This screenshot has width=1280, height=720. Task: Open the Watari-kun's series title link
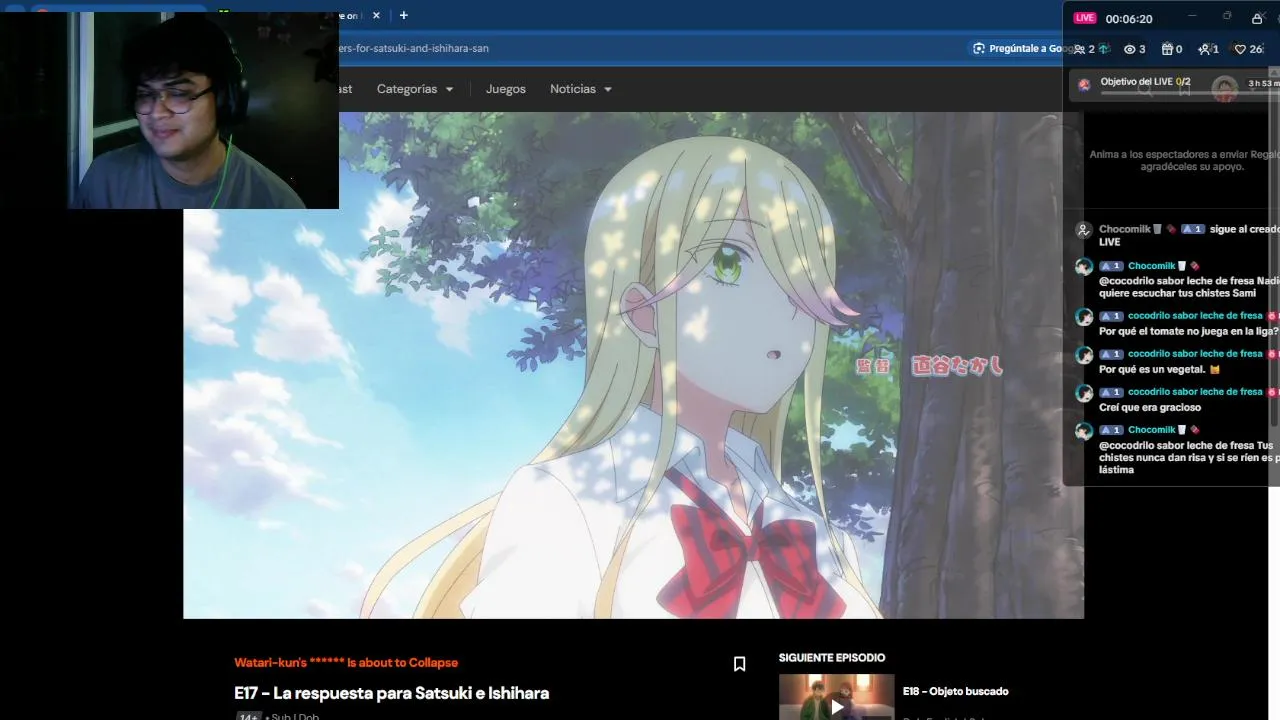pos(346,663)
